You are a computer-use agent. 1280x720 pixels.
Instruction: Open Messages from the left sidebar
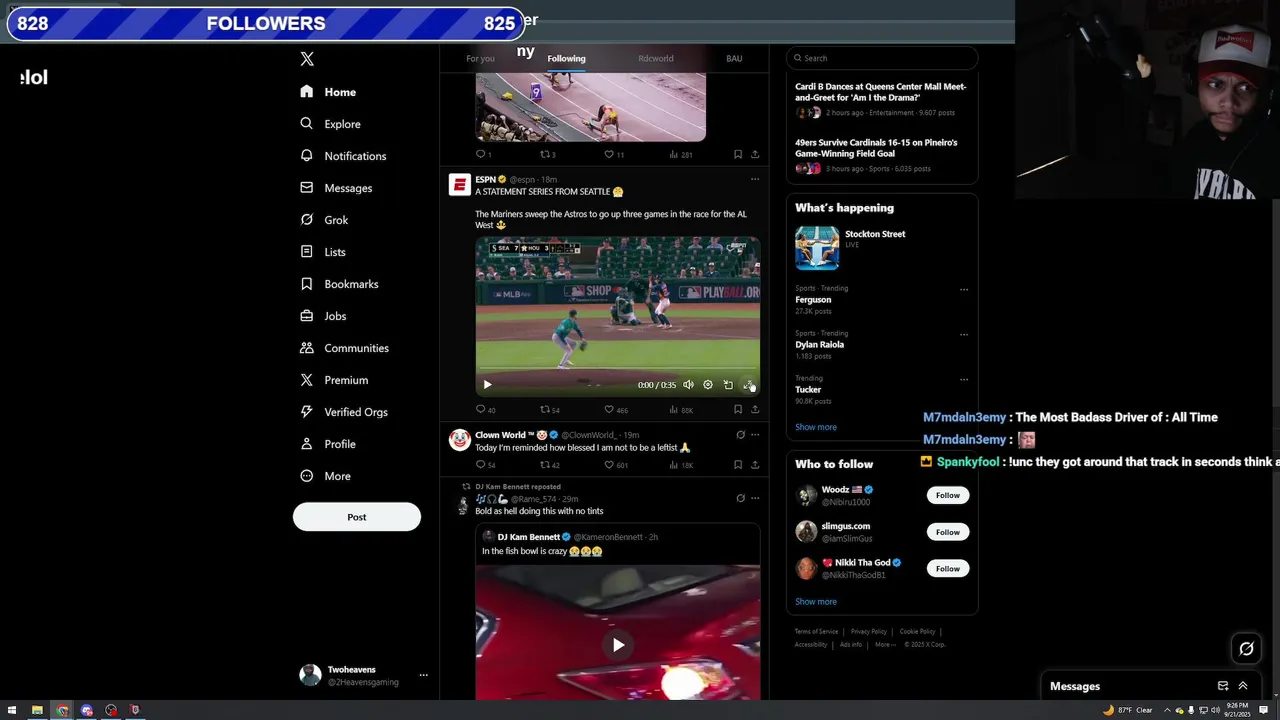(x=336, y=188)
